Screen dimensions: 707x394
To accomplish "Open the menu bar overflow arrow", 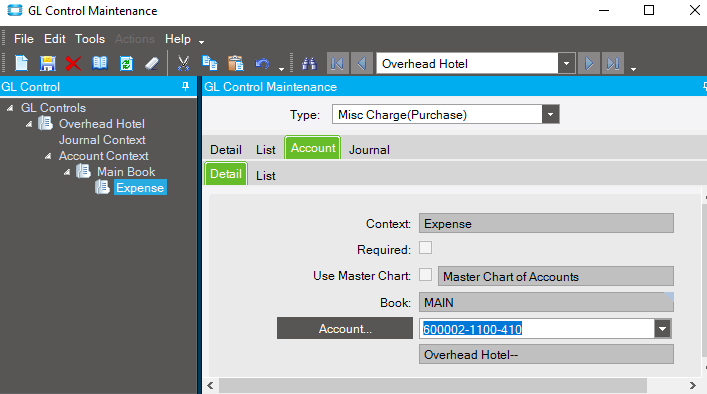I will click(x=202, y=42).
